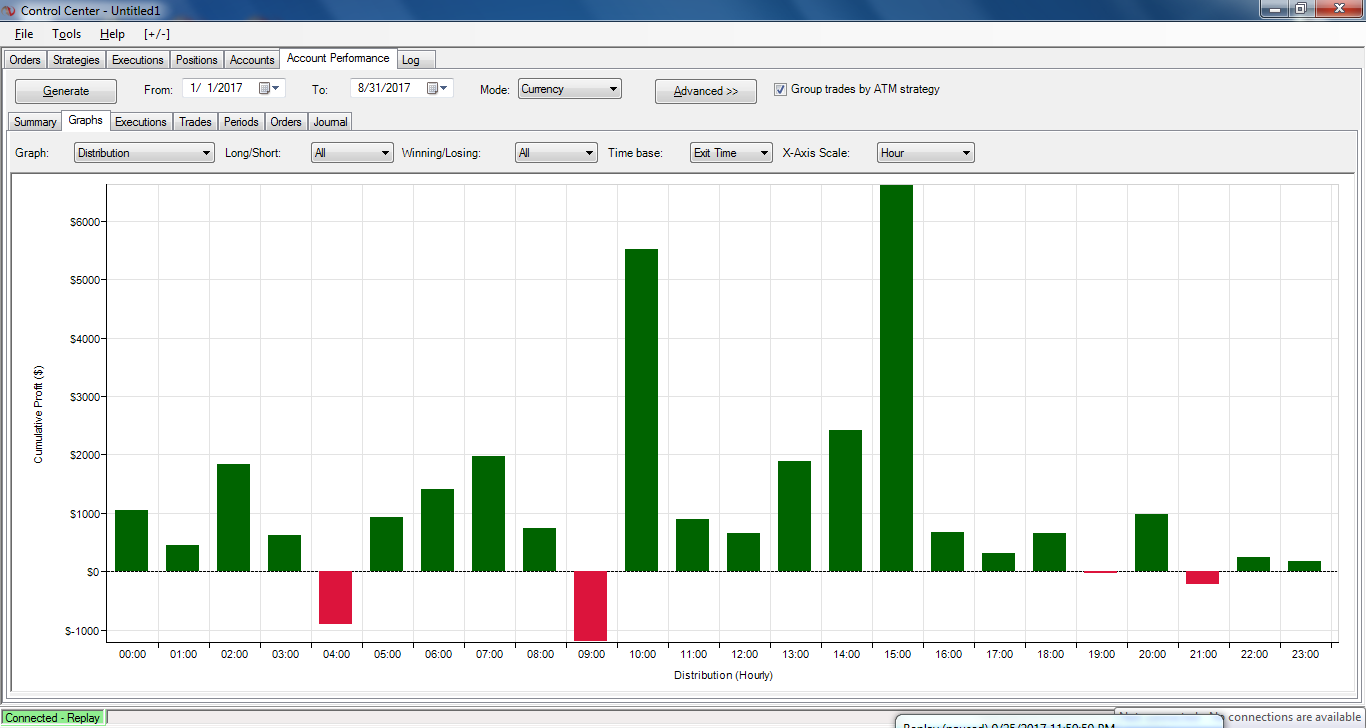Click the "Cumulative Profit ($)" axis title
This screenshot has width=1366, height=728.
point(39,413)
